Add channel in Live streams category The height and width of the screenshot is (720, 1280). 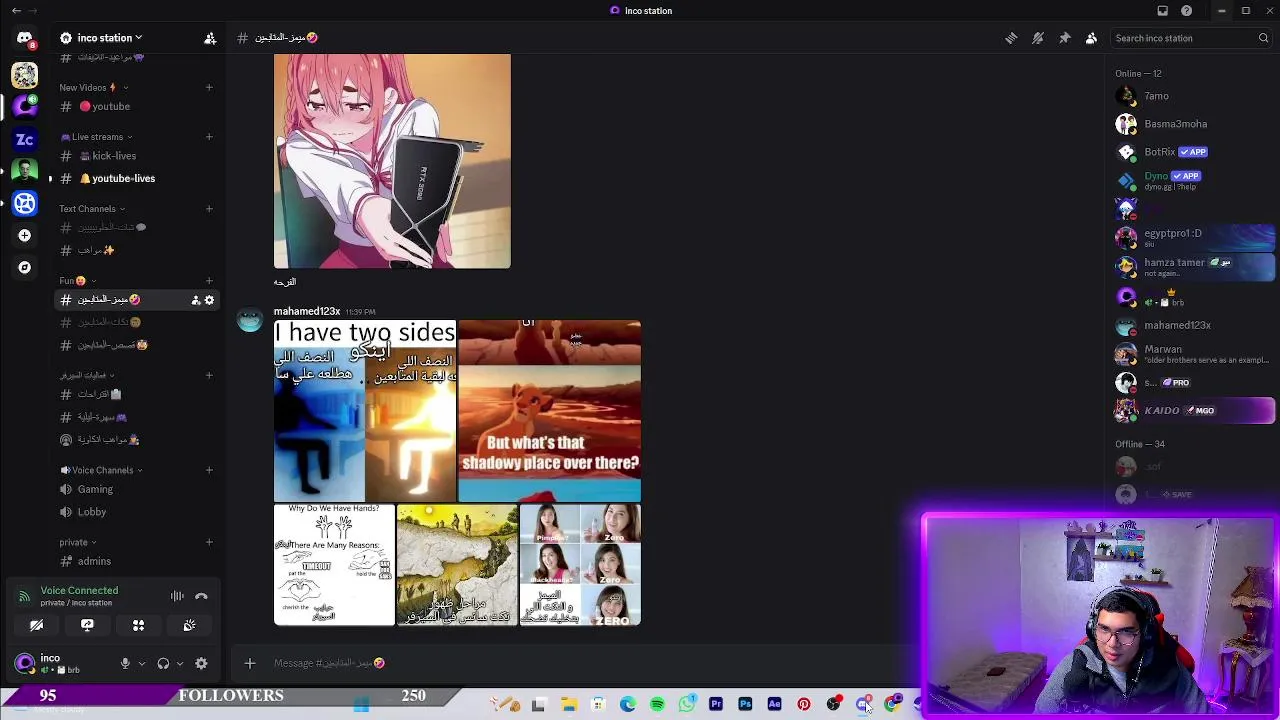(x=209, y=137)
